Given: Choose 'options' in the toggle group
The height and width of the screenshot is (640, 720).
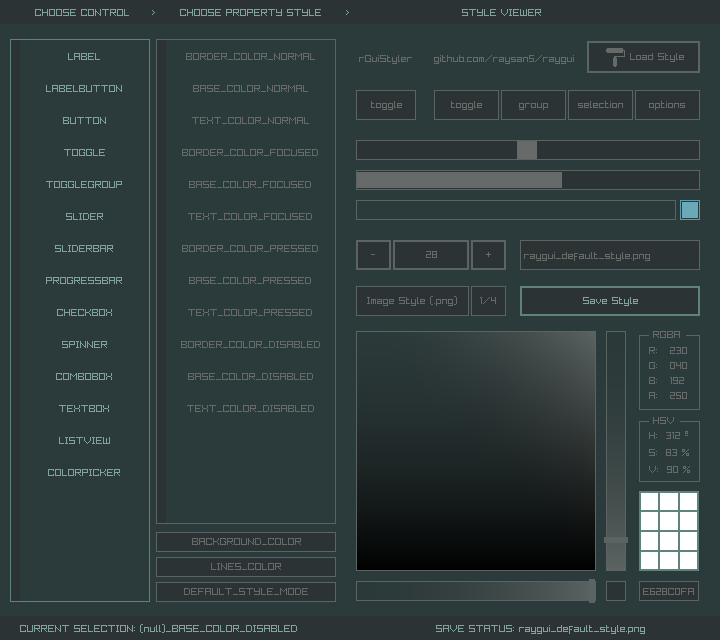Looking at the screenshot, I should click(x=667, y=105).
